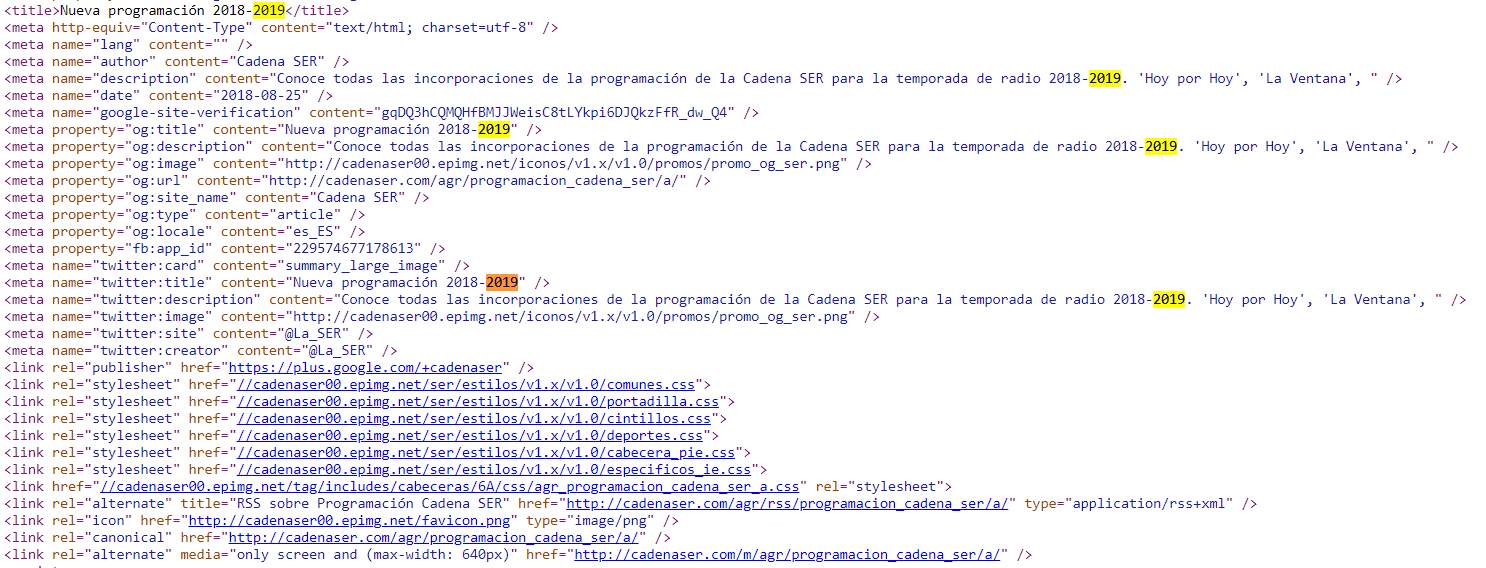Click Cadena SER in the author meta line
Image resolution: width=1486 pixels, height=568 pixels.
pyautogui.click(x=278, y=61)
